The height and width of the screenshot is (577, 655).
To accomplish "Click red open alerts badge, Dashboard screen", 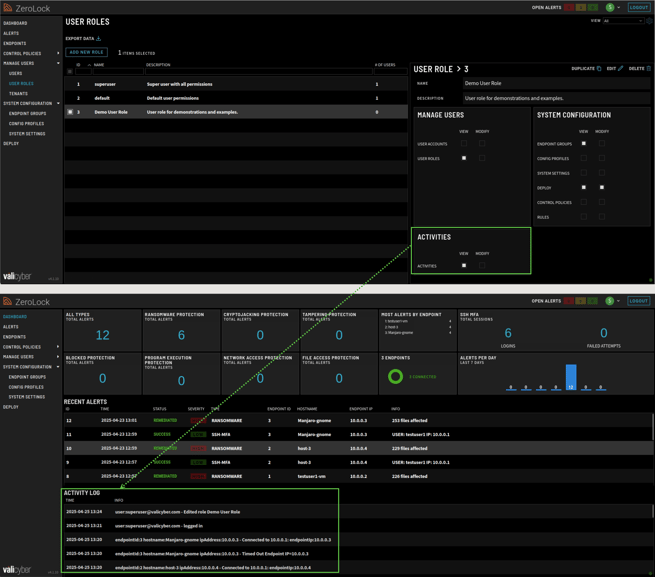I will pyautogui.click(x=569, y=301).
